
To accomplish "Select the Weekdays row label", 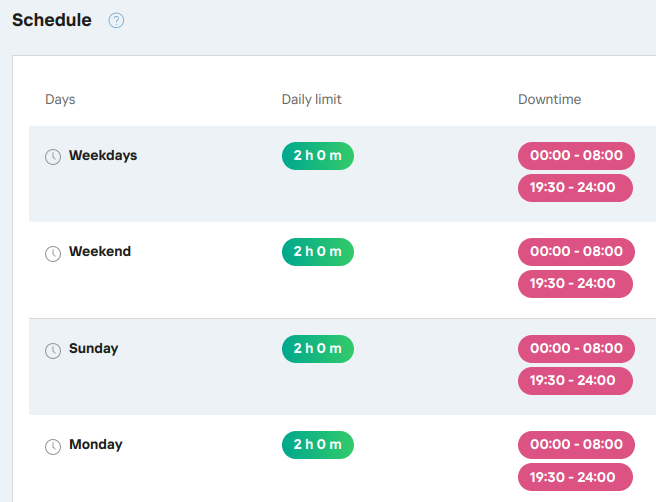I will [x=103, y=156].
